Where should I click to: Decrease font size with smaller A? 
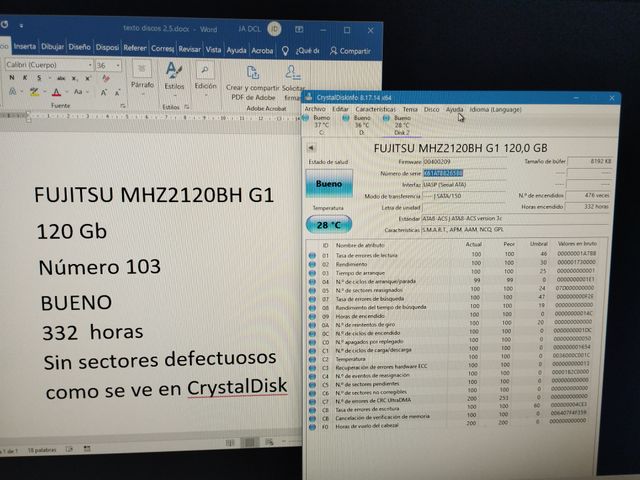coord(117,93)
